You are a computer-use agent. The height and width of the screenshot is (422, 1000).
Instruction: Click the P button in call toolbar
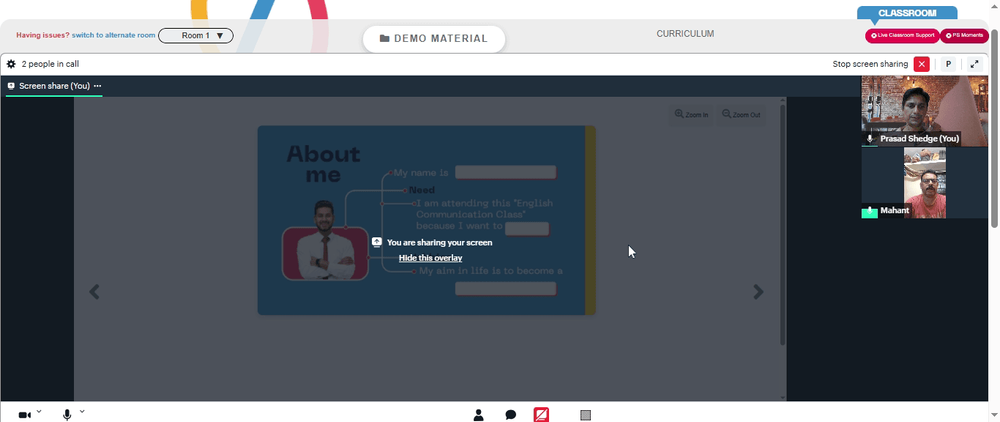pos(948,64)
